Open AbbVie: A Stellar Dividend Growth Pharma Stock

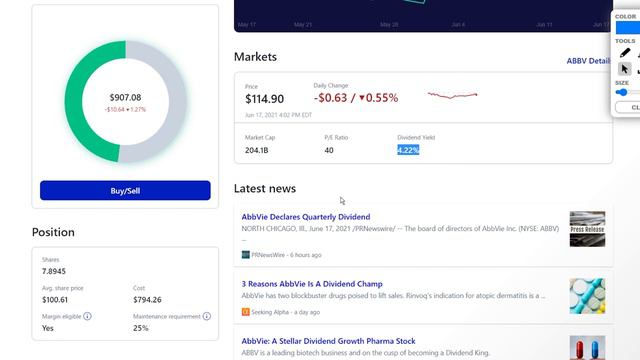pos(328,341)
